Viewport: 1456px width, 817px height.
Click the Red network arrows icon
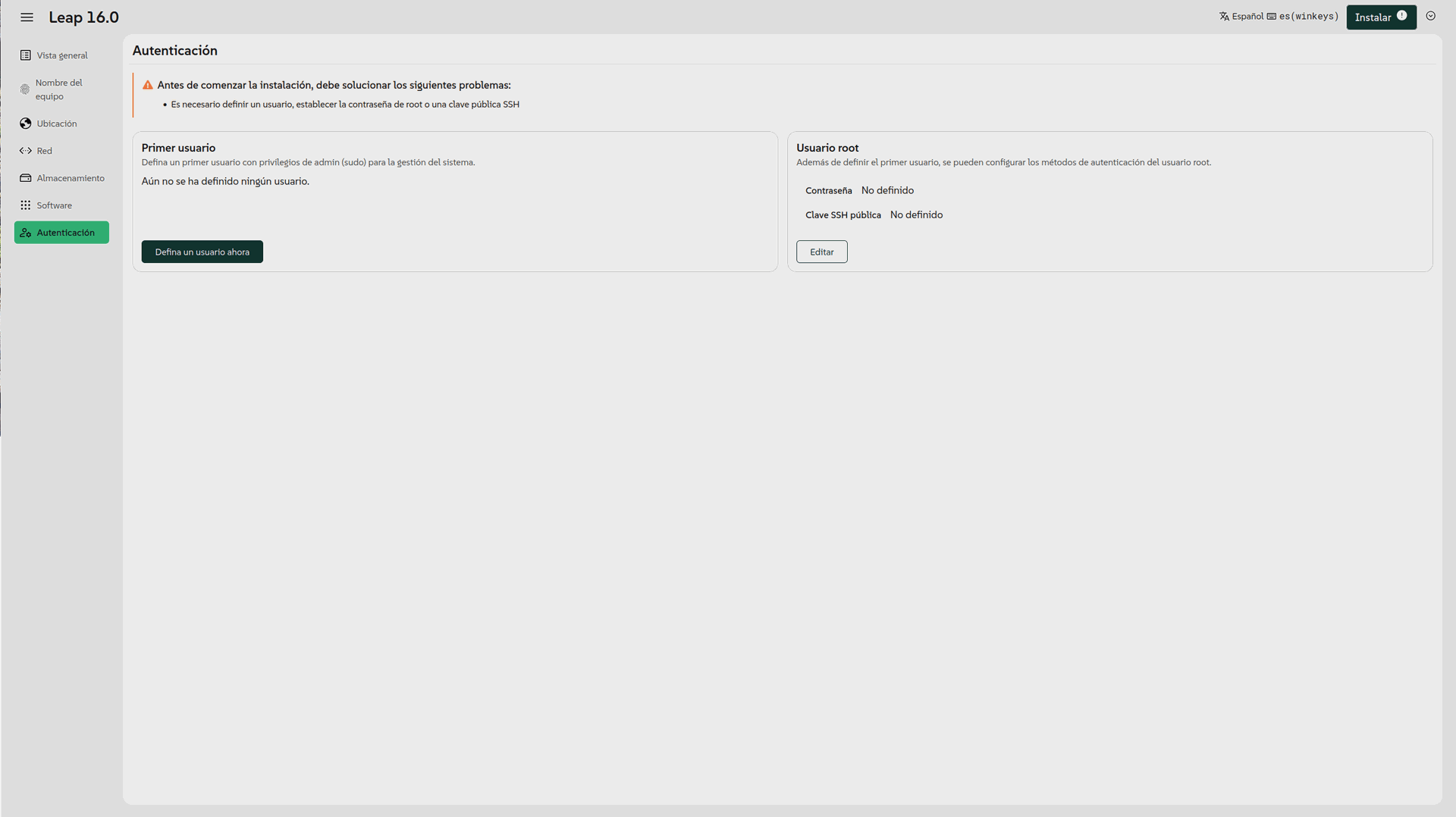point(26,151)
